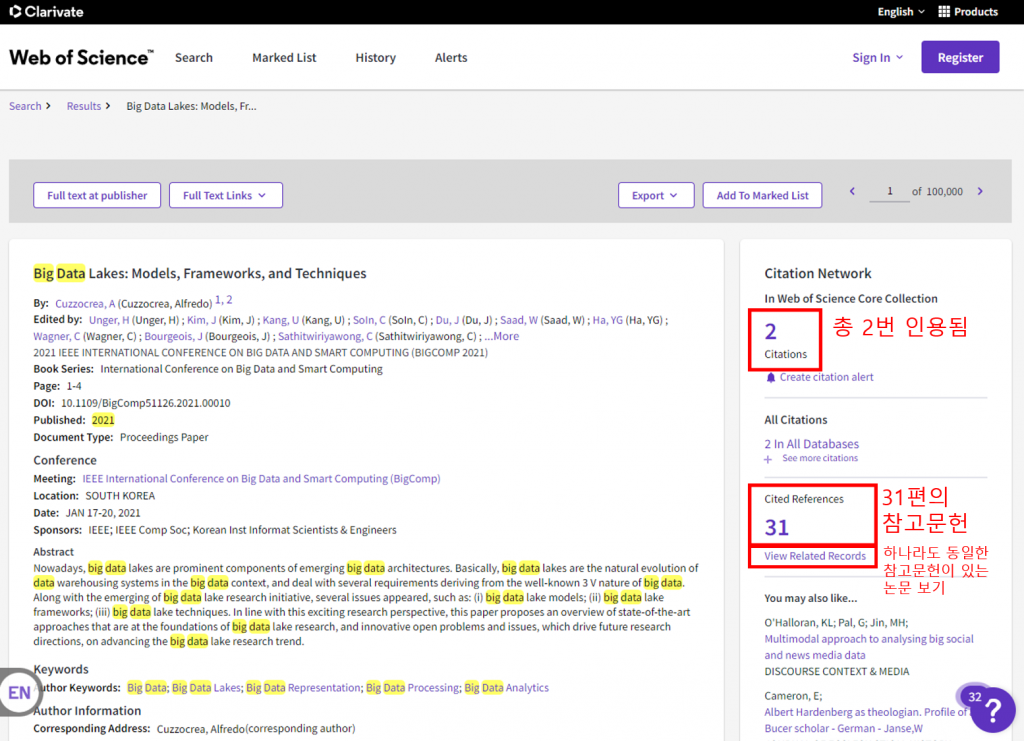Click the help question mark icon
Viewport: 1024px width, 741px height.
pyautogui.click(x=993, y=711)
